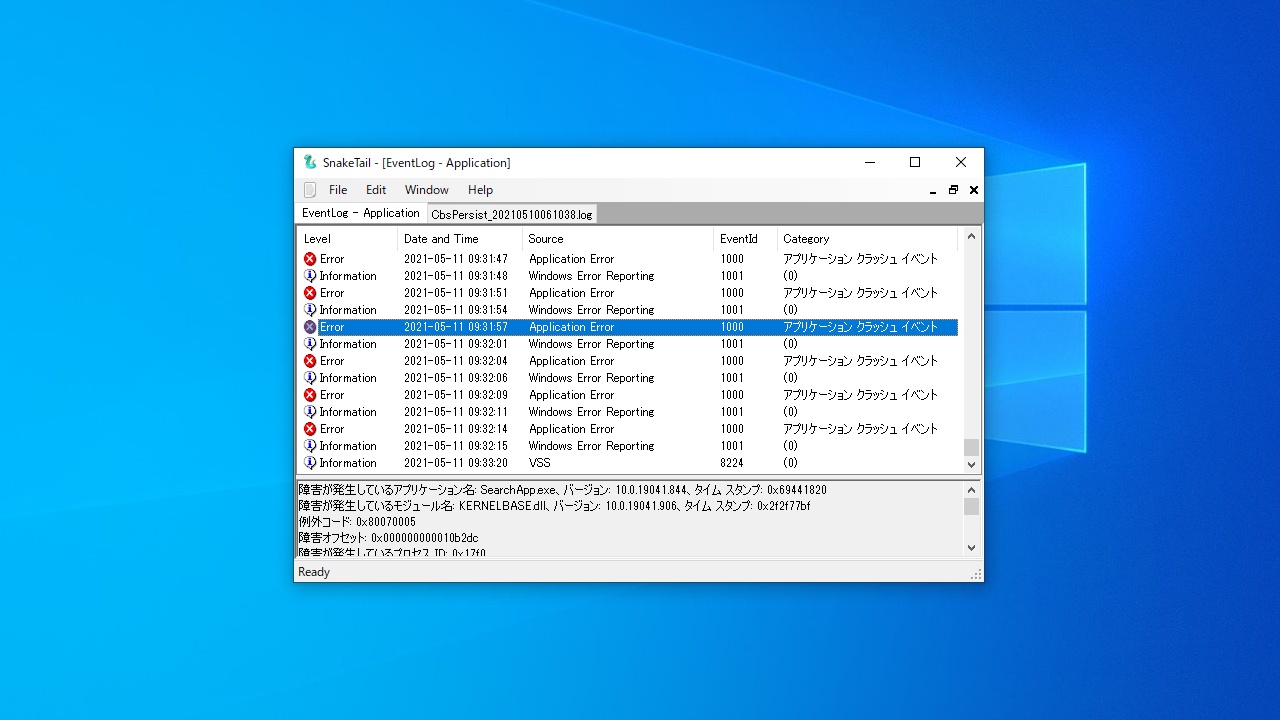Click the SearchApp.exe detail line
Image resolution: width=1280 pixels, height=720 pixels.
[x=563, y=490]
